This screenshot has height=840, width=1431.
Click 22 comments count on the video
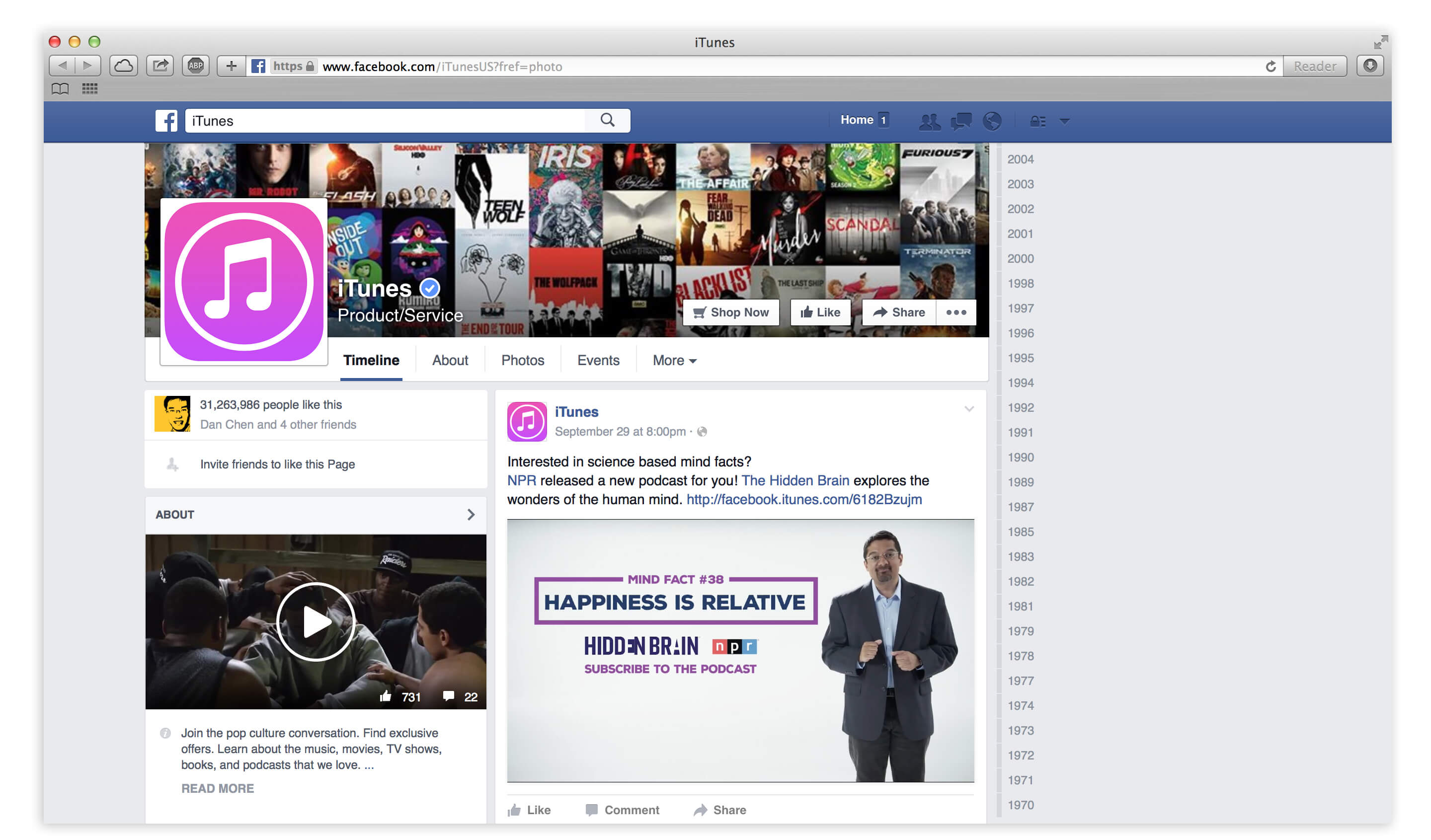coord(461,697)
